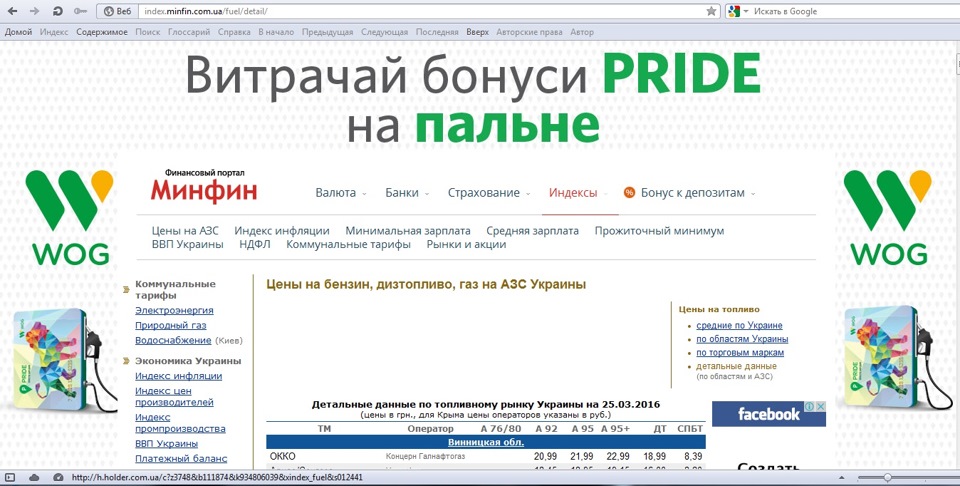Close the facebook ad with the X icon
Viewport: 960px width, 486px height.
[820, 406]
